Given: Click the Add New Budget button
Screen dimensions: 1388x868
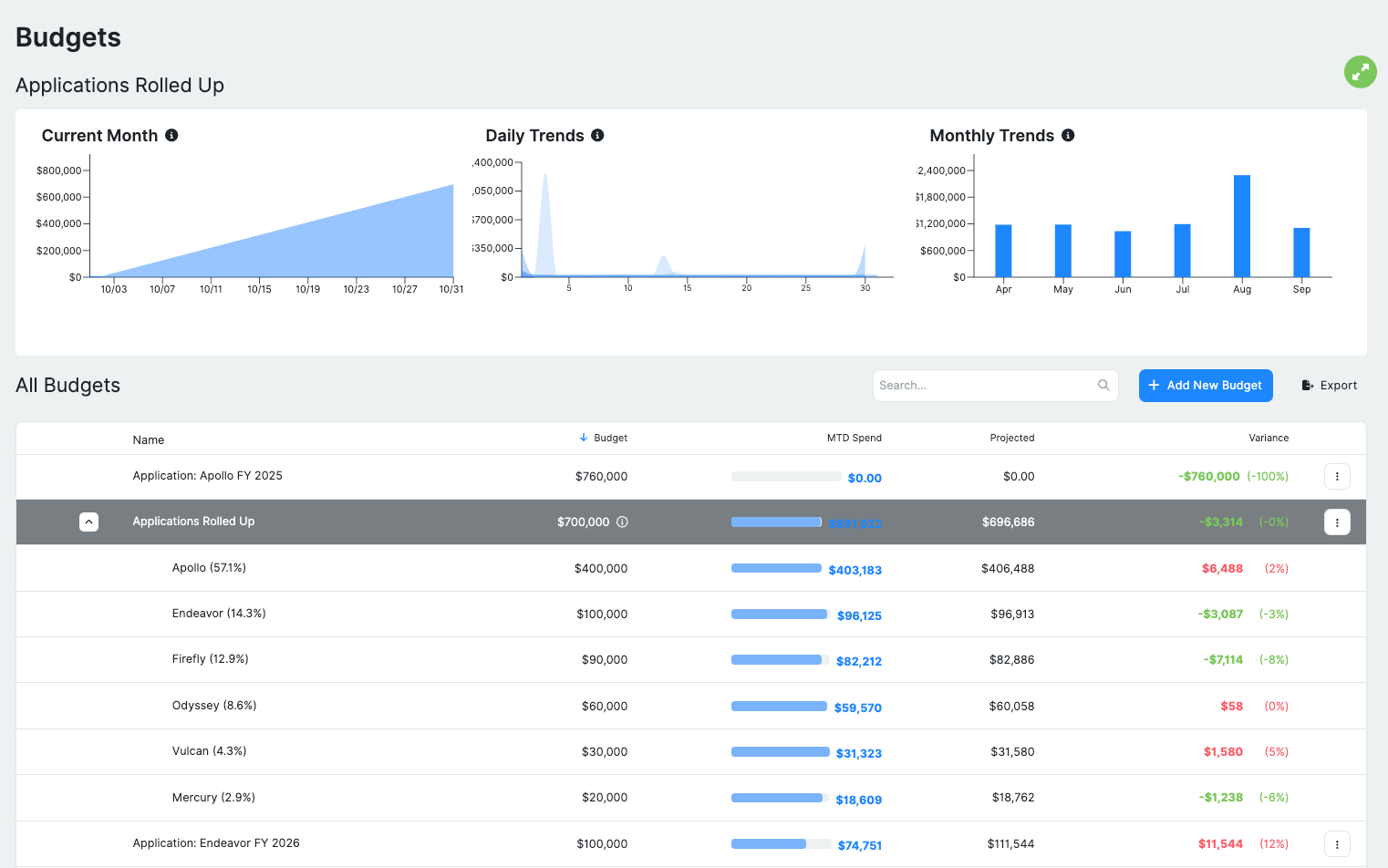Looking at the screenshot, I should coord(1205,386).
